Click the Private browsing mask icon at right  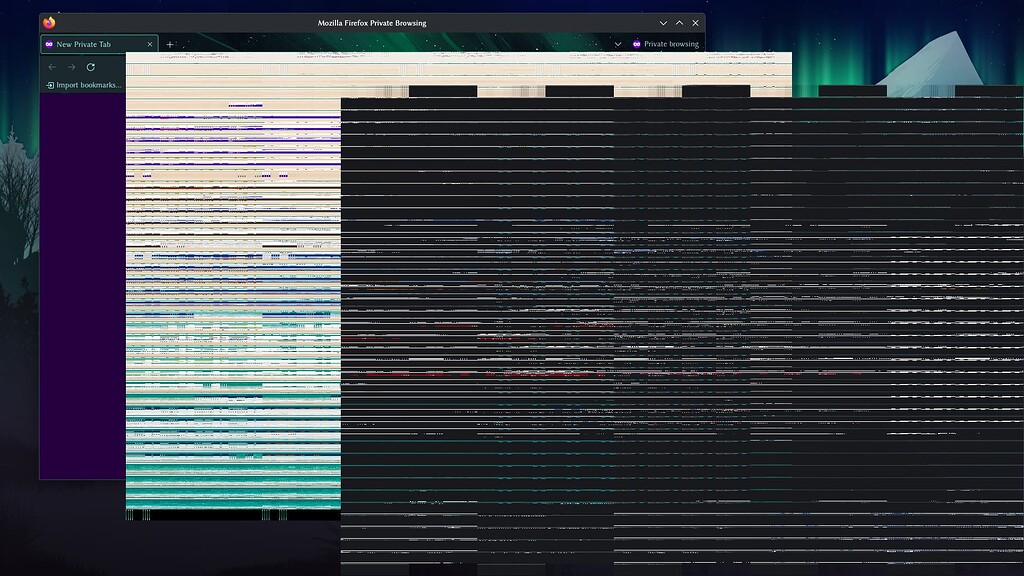tap(637, 44)
